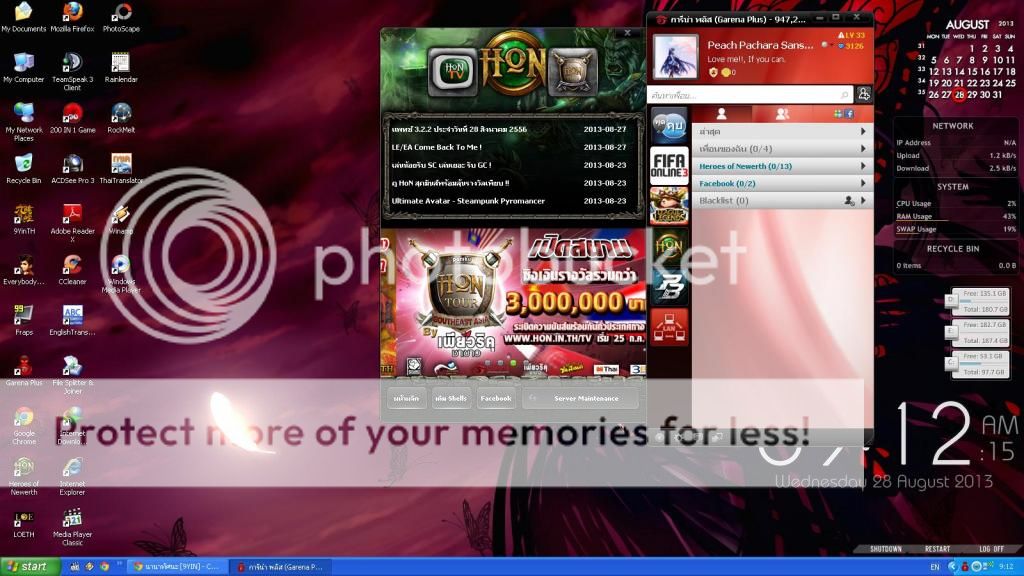Open CCleaner desktop icon
The width and height of the screenshot is (1024, 576).
[x=72, y=270]
